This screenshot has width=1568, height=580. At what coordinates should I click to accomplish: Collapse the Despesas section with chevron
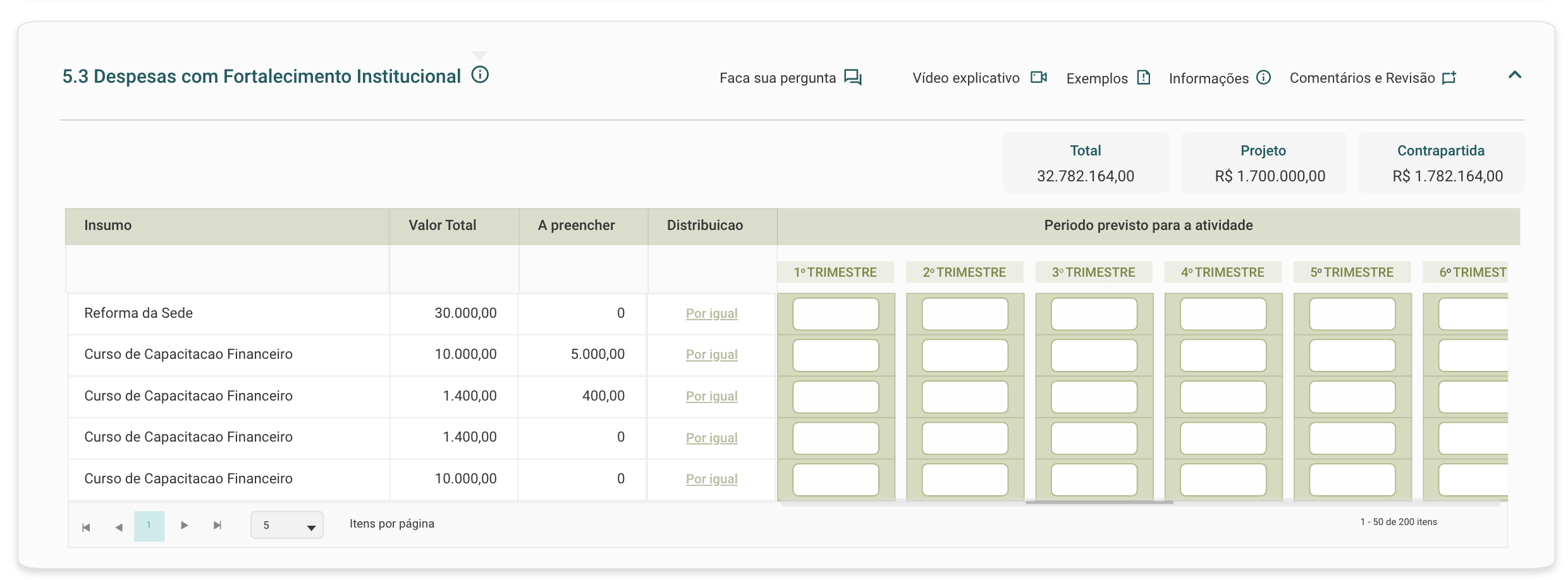(1514, 75)
